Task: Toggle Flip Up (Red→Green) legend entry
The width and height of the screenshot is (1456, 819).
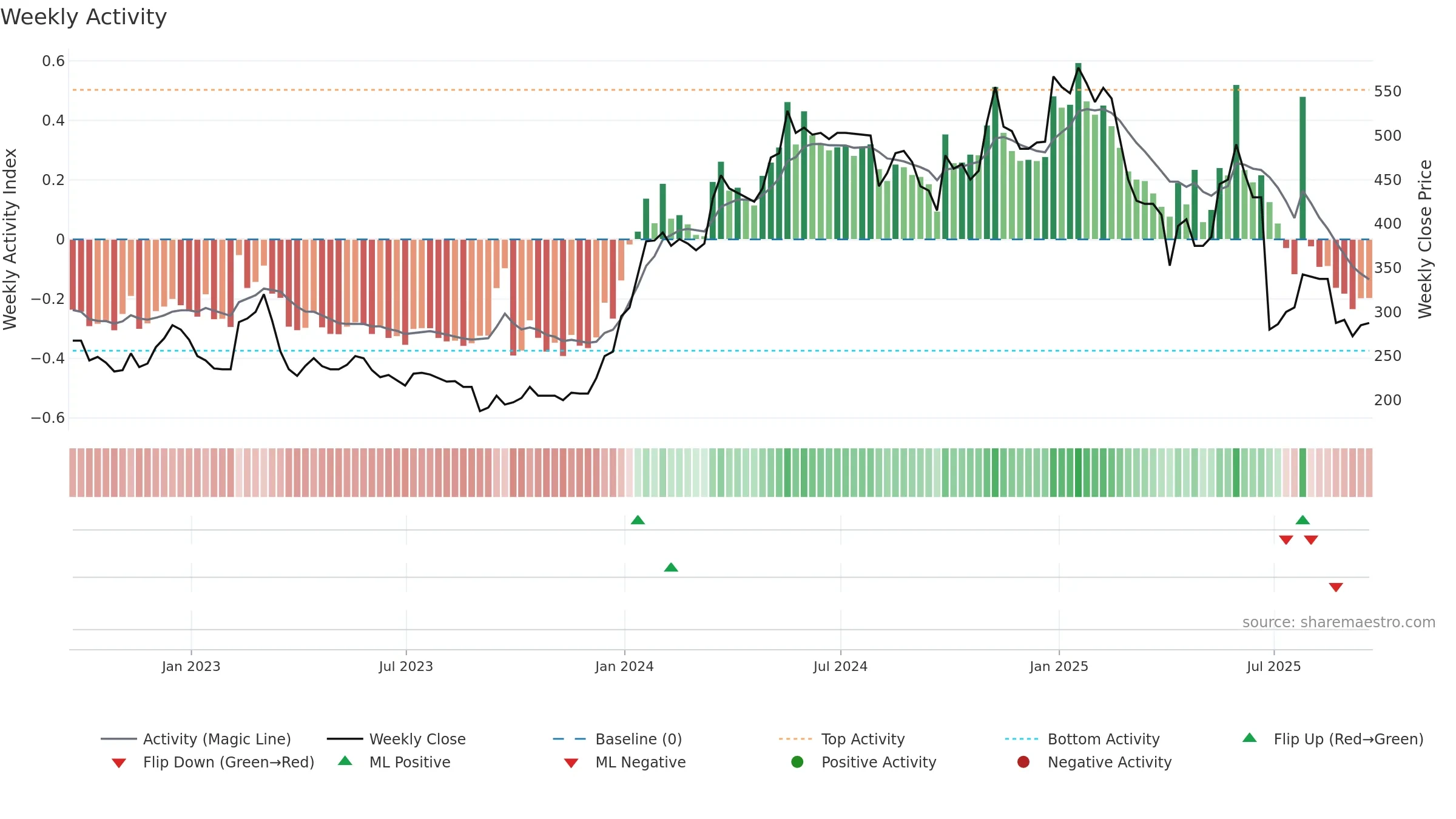Action: click(x=1333, y=739)
